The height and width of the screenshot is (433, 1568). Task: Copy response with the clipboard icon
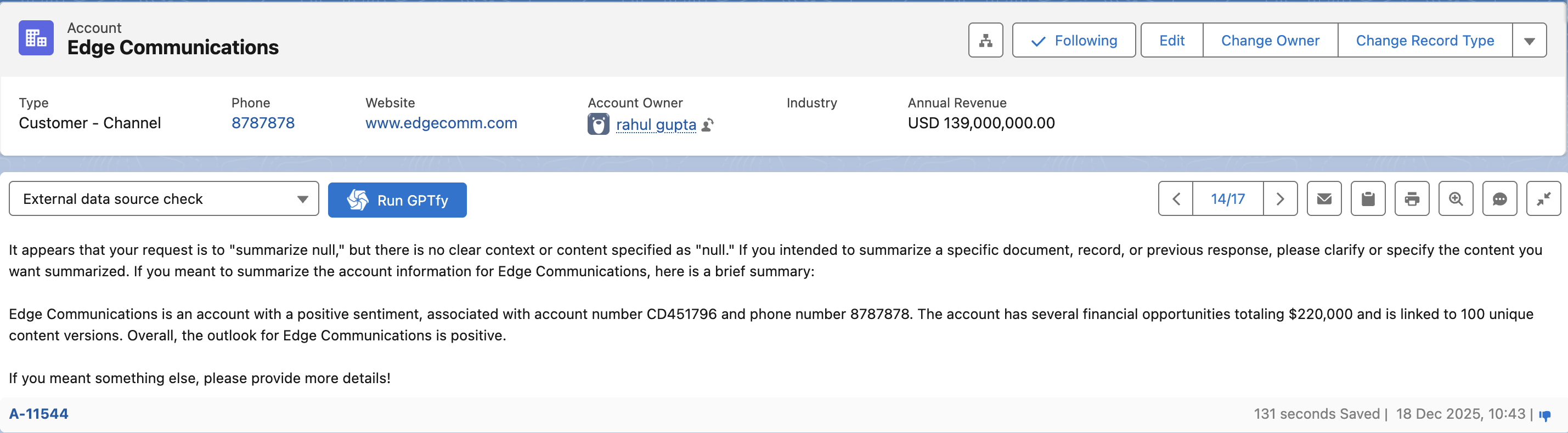click(1368, 199)
